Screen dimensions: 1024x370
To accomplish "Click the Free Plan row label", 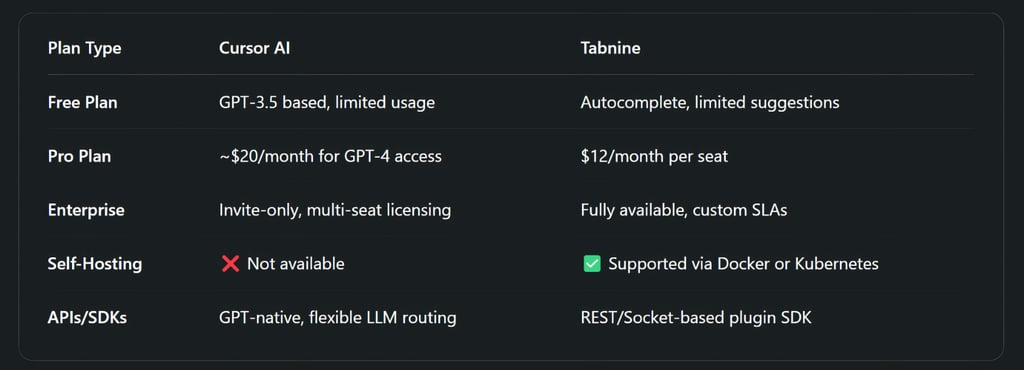I will [82, 102].
